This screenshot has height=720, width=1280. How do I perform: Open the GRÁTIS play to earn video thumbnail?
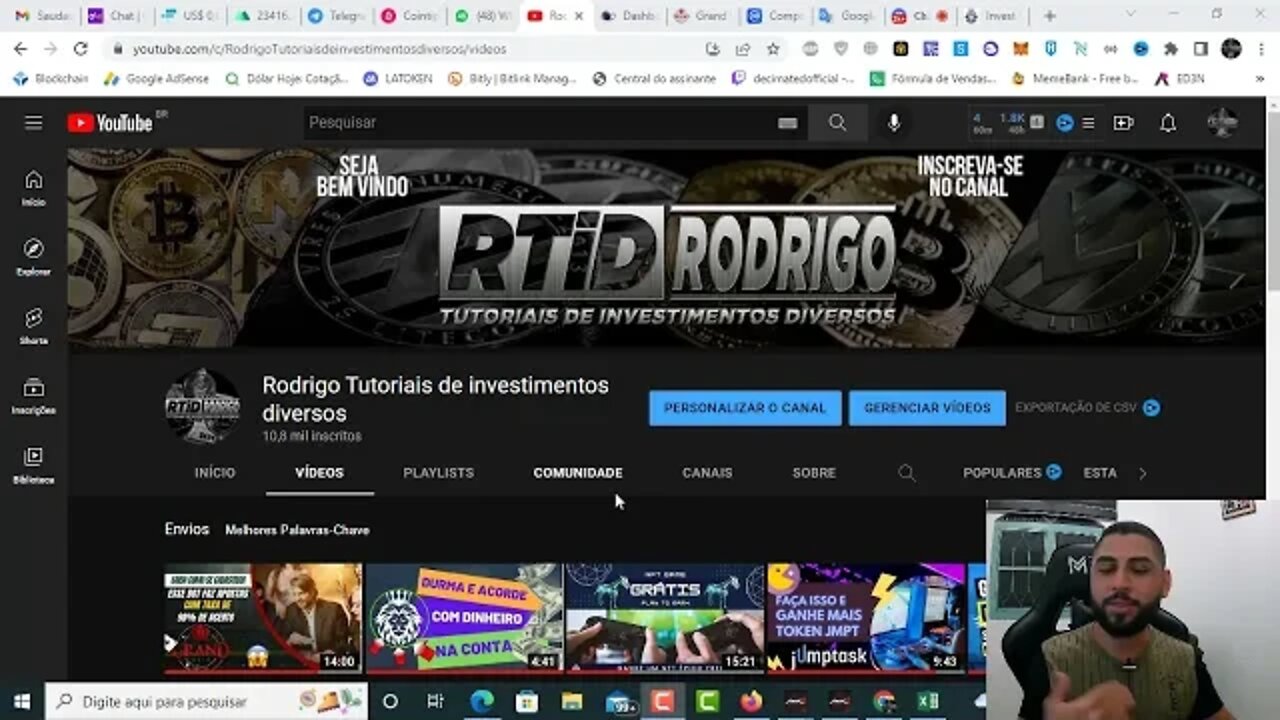(665, 618)
